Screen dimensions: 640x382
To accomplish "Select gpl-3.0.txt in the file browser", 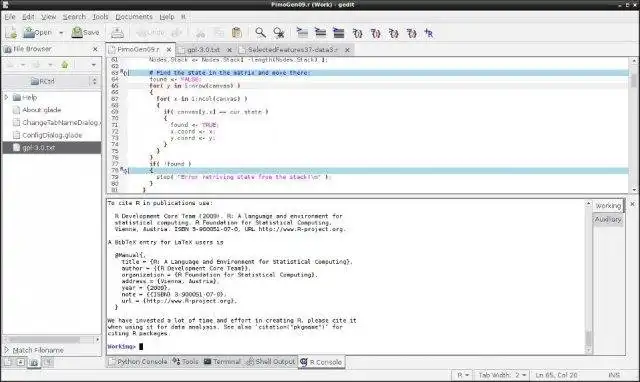I will click(52, 148).
